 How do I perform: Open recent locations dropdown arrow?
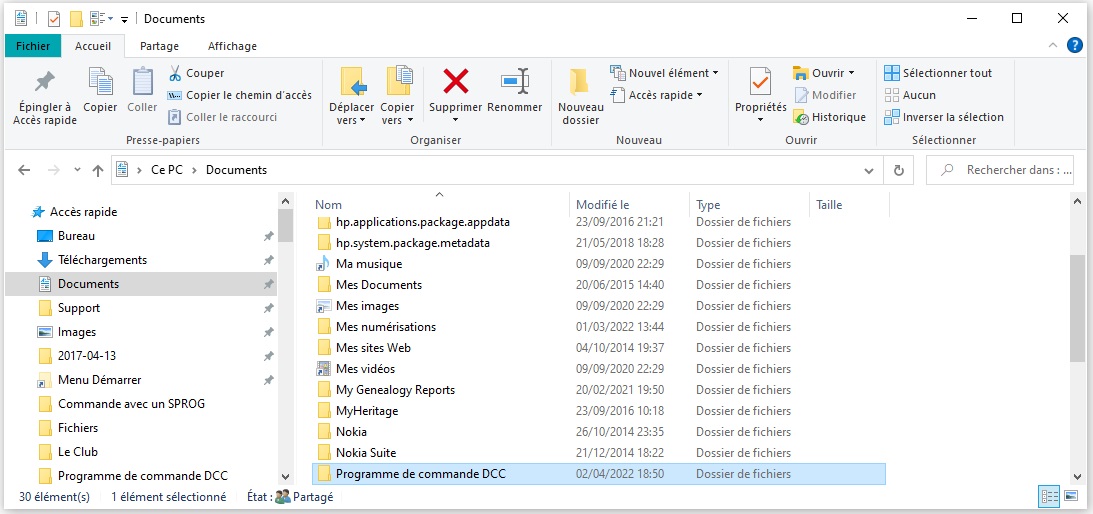click(77, 169)
